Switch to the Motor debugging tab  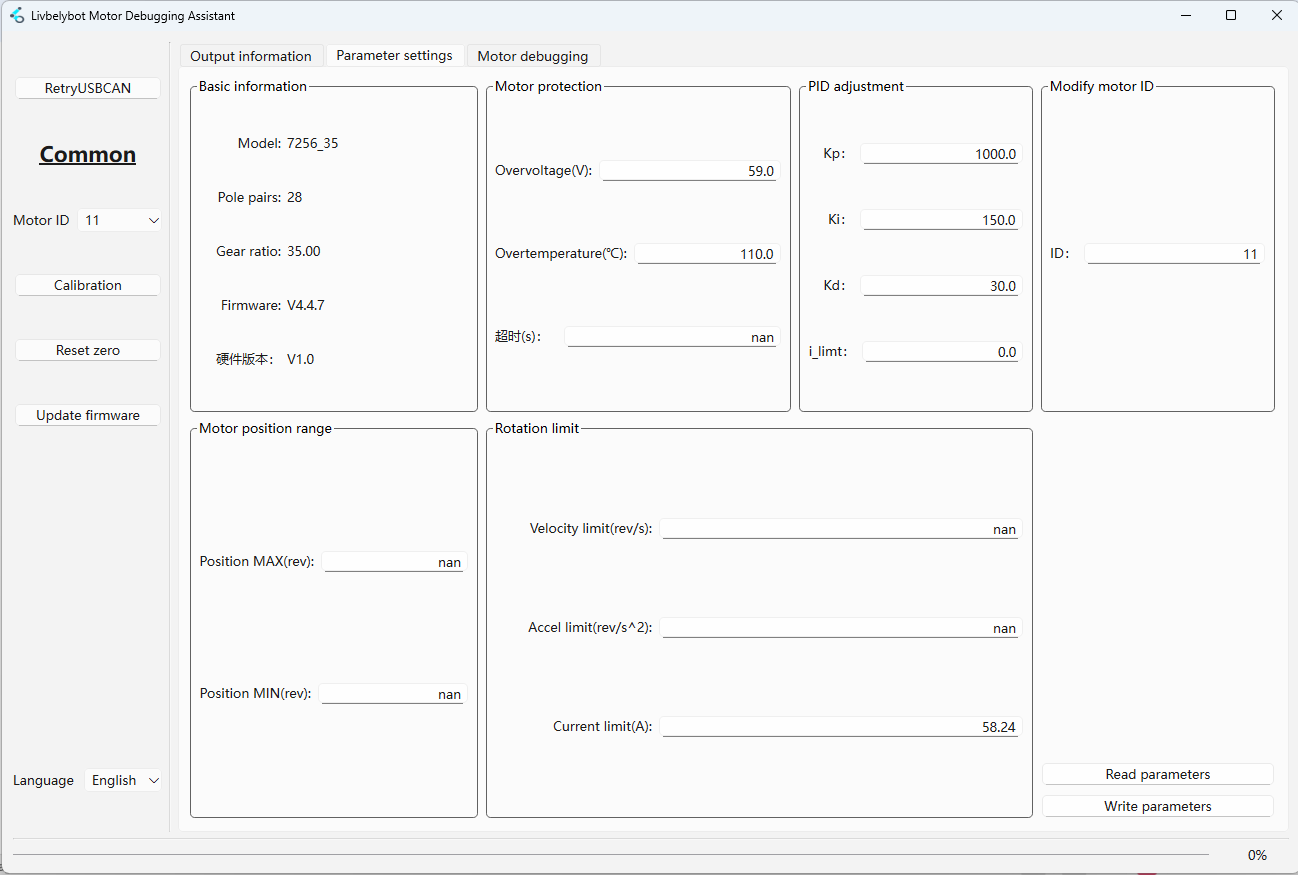[x=533, y=56]
